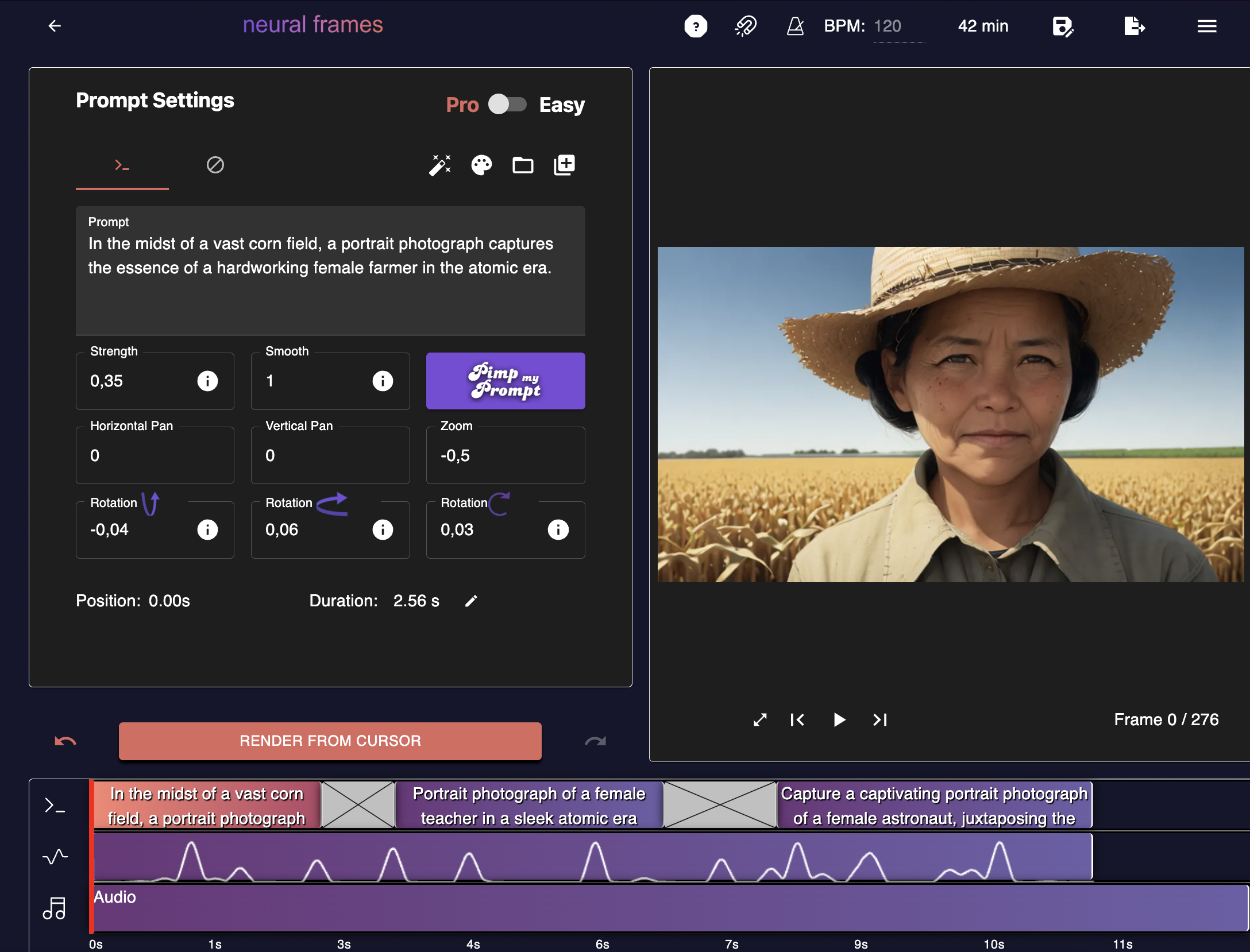Click the add new prompt icon
This screenshot has width=1250, height=952.
564,165
